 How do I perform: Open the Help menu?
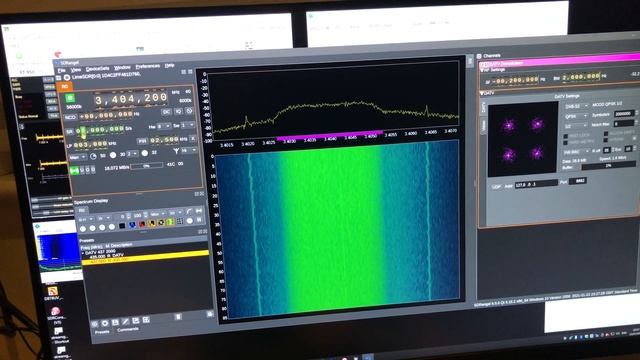click(x=169, y=65)
